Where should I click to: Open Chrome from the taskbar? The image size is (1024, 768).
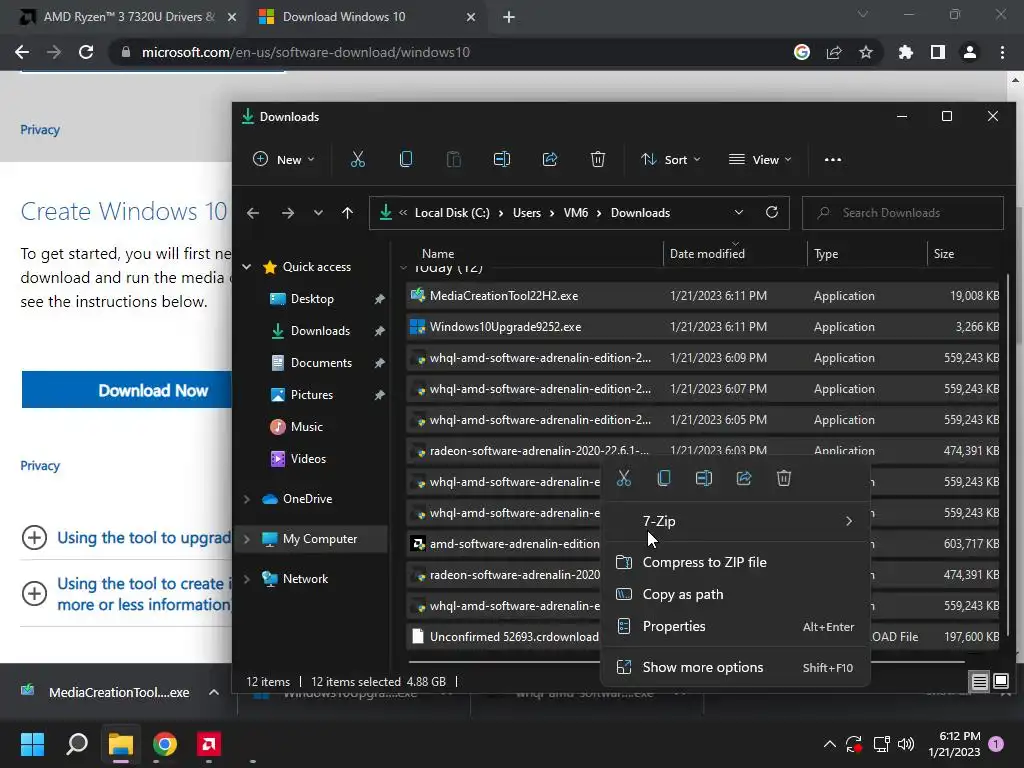tap(165, 744)
